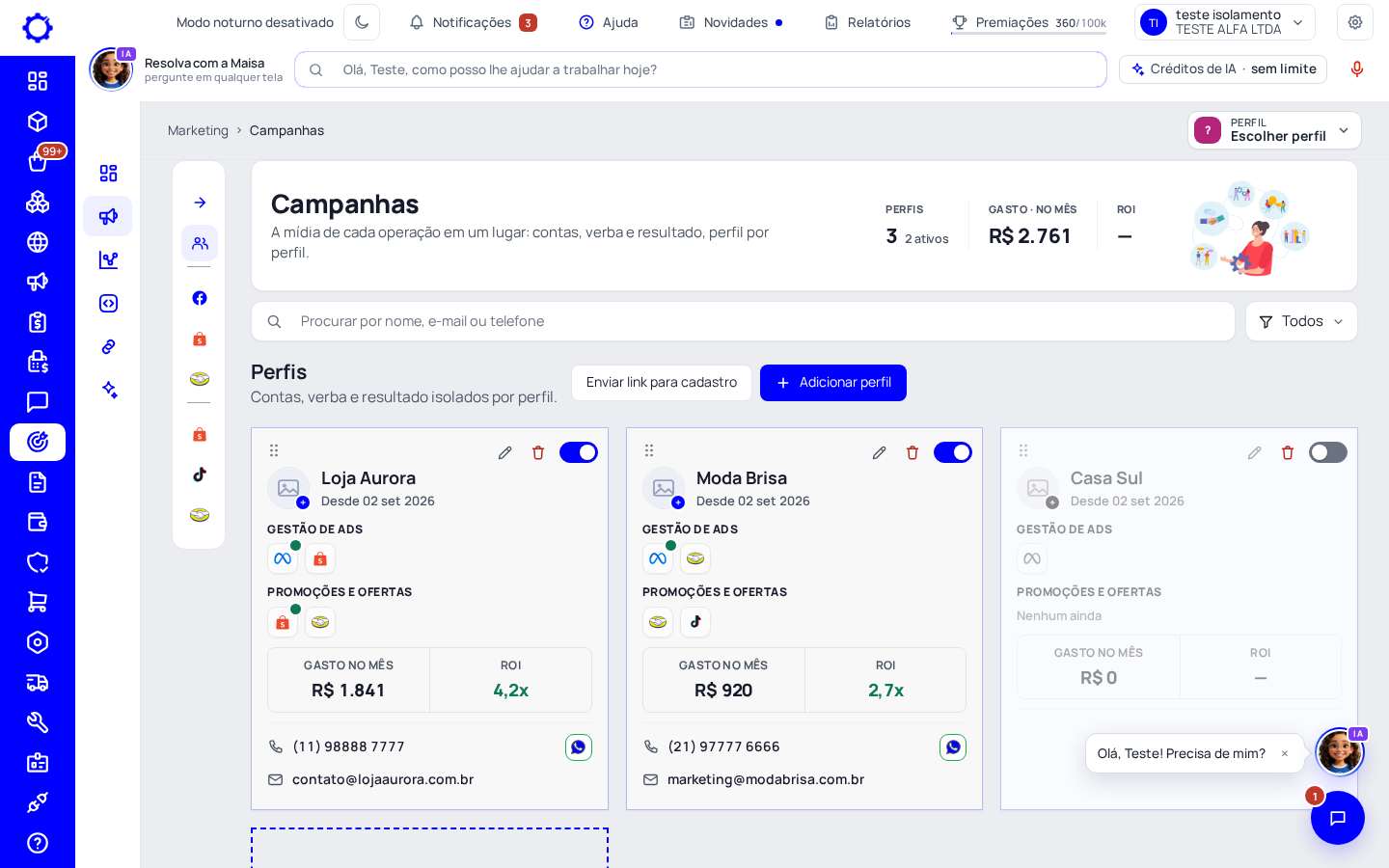Edit the Moda Brisa profile
1389x868 pixels.
coord(879,452)
